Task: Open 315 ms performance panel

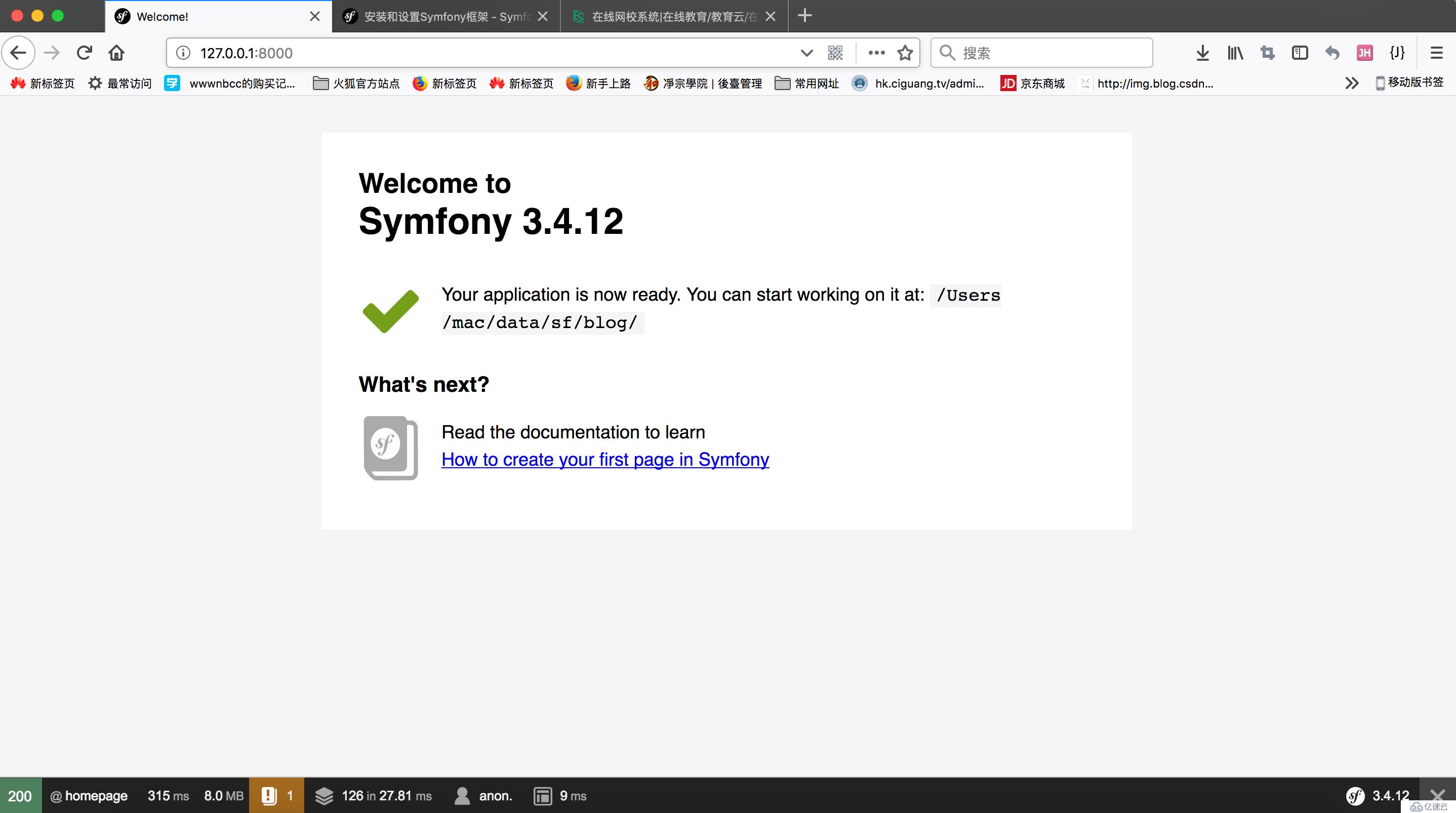Action: click(168, 795)
